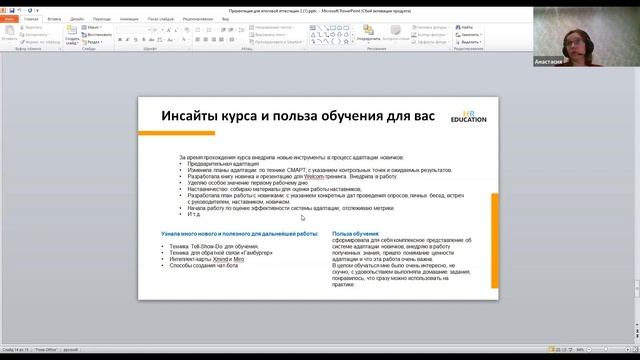The image size is (640, 360).
Task: Click the Repeat icon in Quick Access toolbar
Action: pos(30,11)
